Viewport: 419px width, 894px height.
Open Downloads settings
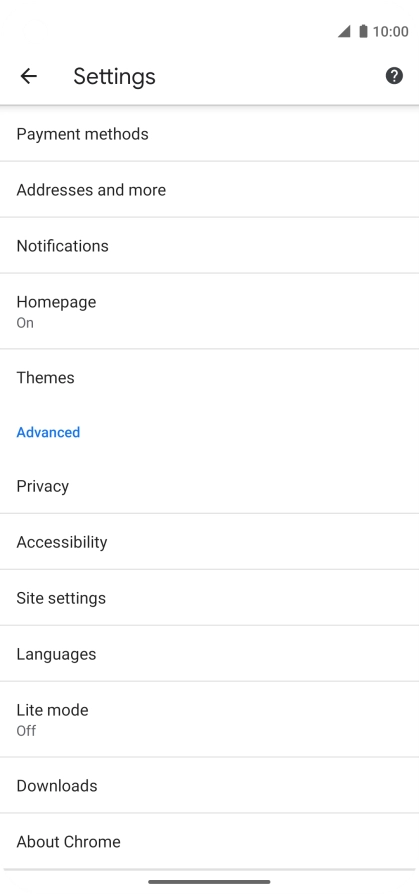(x=209, y=786)
